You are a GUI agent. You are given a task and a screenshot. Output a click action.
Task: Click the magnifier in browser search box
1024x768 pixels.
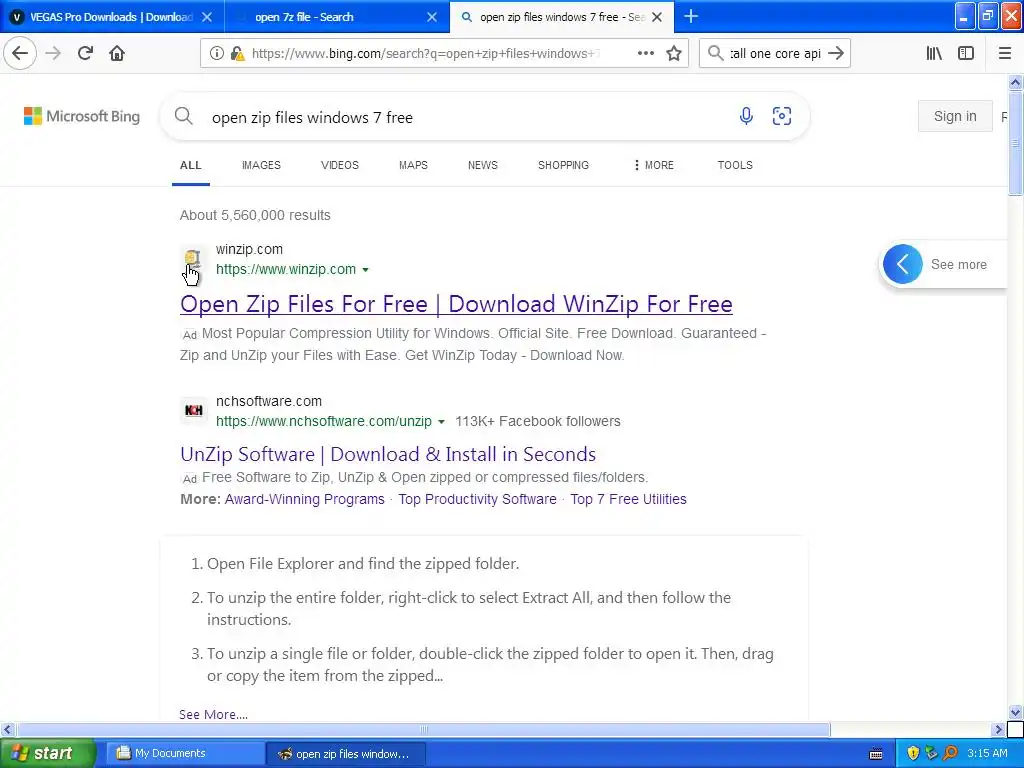click(x=715, y=54)
